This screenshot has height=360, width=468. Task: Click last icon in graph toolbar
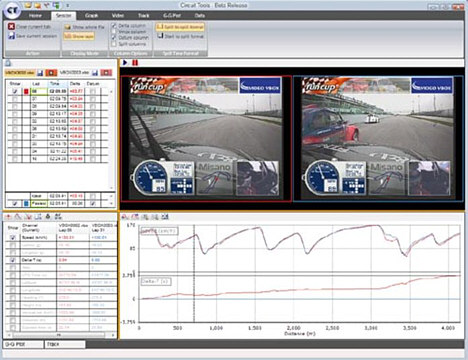point(165,217)
